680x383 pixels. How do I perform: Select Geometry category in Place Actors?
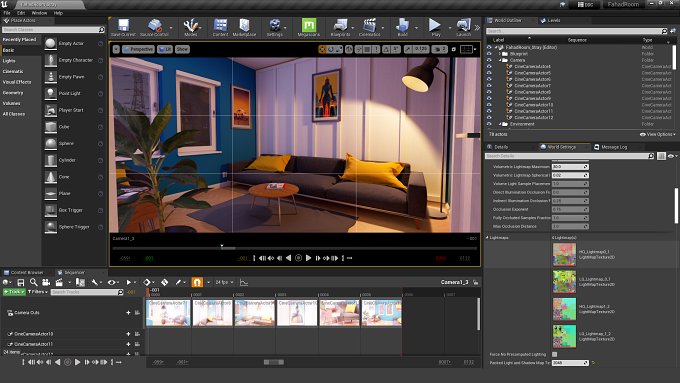(13, 93)
